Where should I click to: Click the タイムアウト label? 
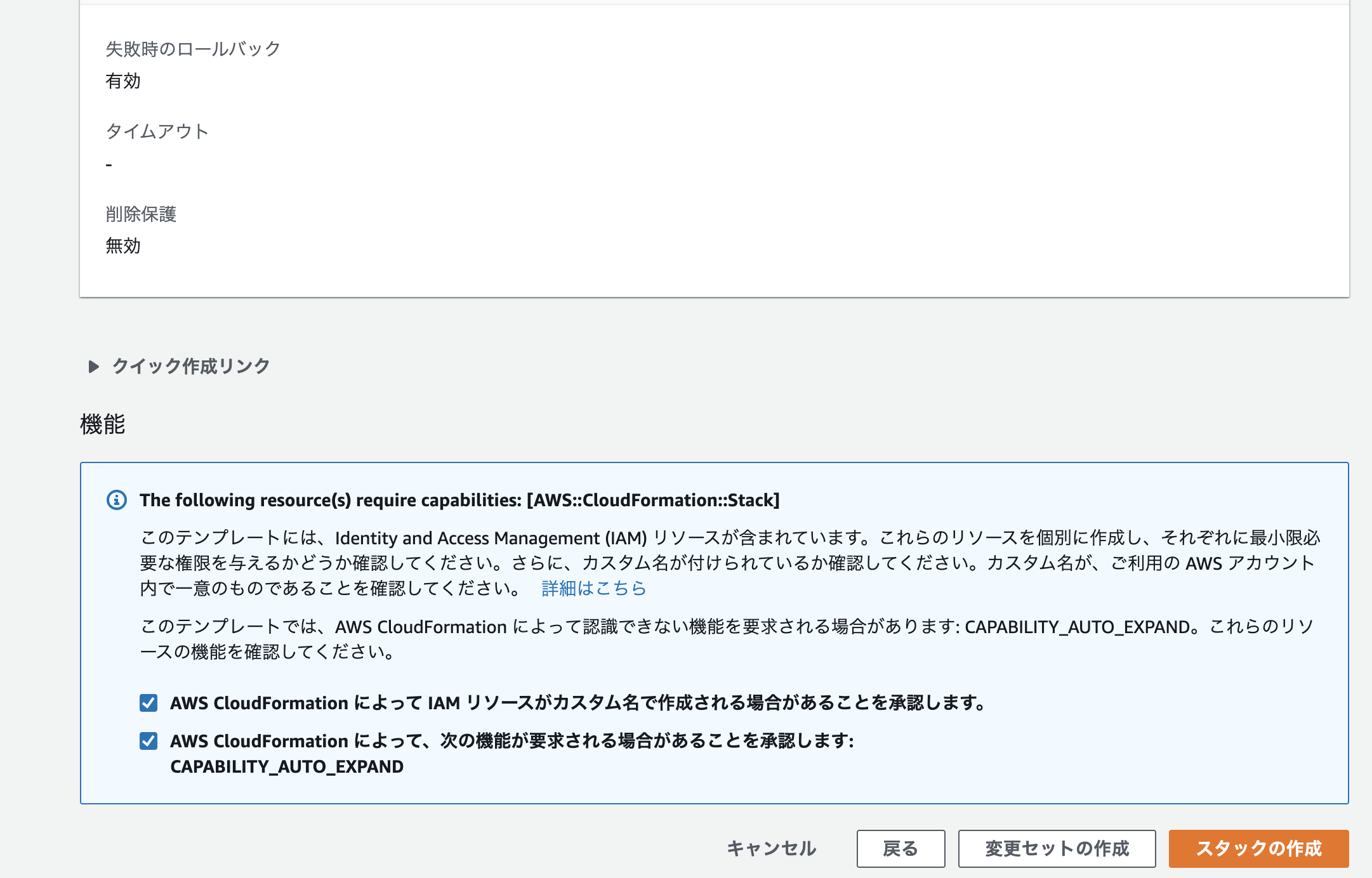point(157,131)
